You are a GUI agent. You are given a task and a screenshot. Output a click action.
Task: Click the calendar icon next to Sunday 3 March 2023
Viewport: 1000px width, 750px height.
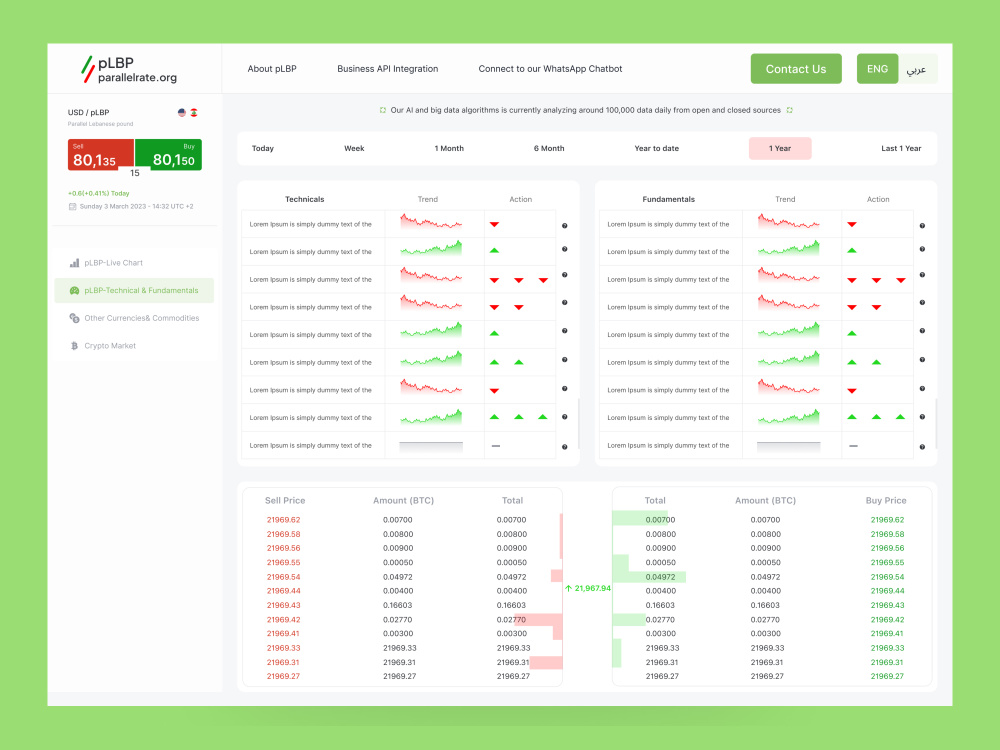click(x=72, y=207)
